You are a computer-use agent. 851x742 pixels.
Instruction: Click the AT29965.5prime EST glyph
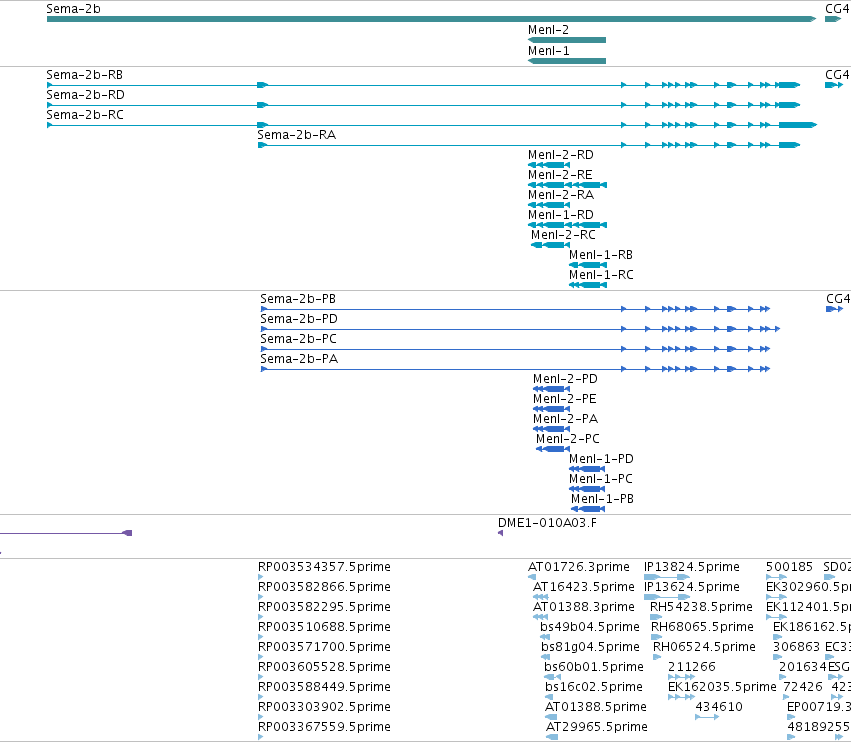(552, 737)
